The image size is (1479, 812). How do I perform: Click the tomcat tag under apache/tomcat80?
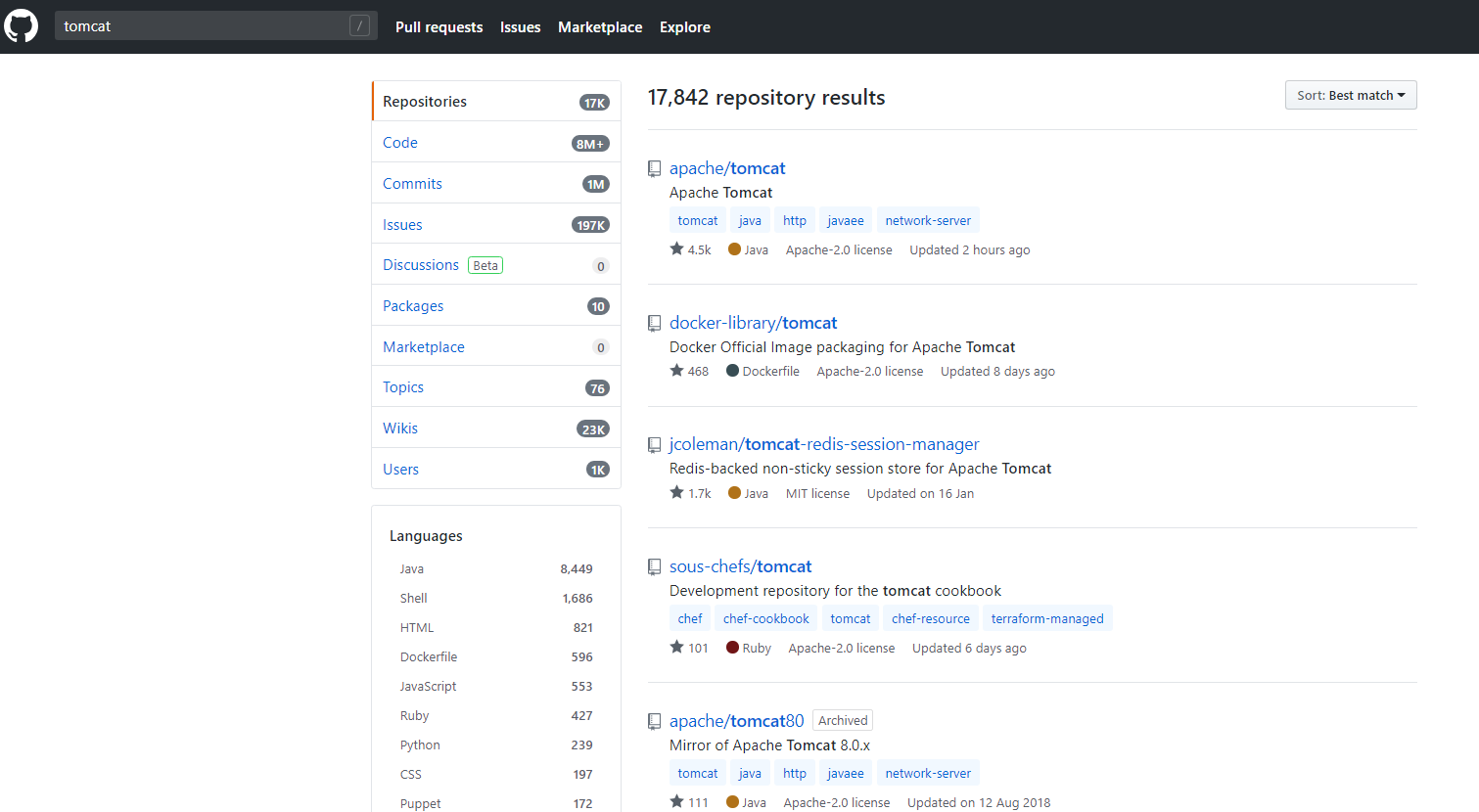pos(698,774)
